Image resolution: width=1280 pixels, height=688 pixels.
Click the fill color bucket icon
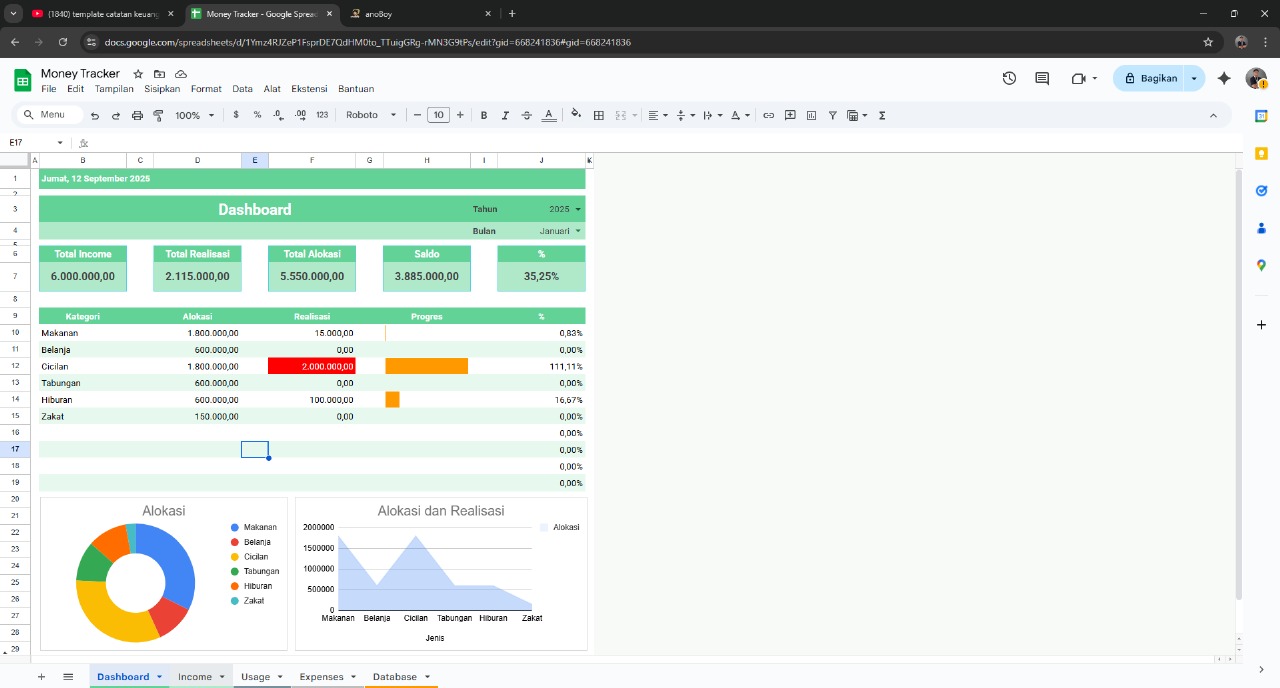coord(576,115)
